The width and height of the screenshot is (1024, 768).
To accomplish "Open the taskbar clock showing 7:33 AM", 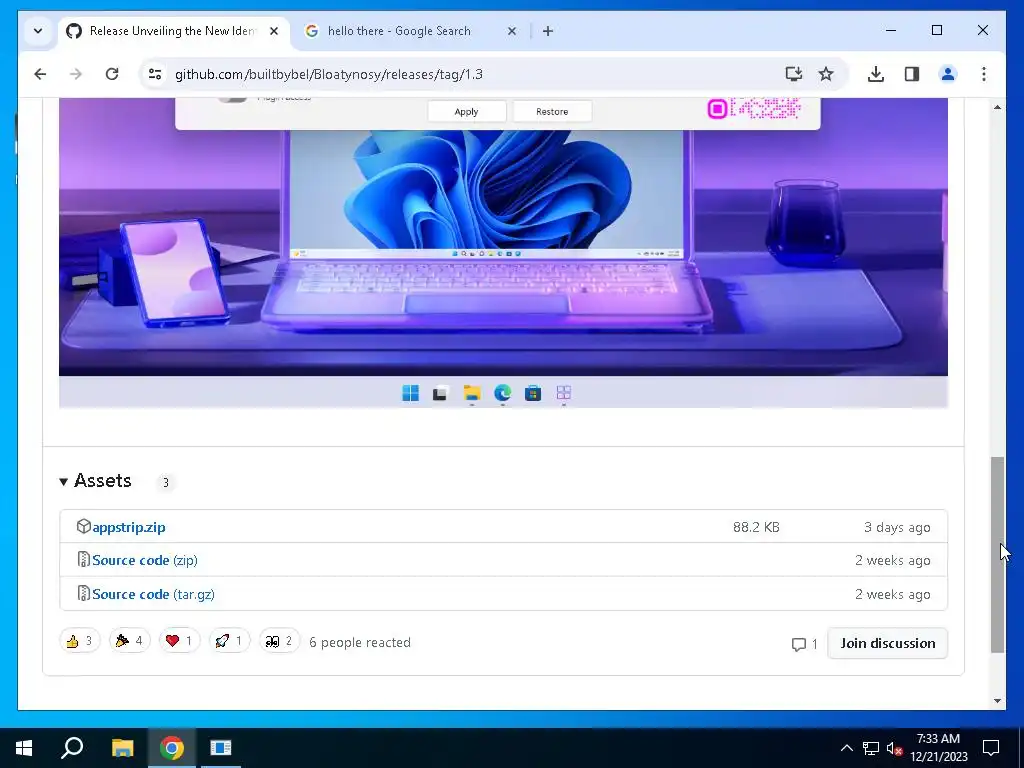I will point(938,748).
